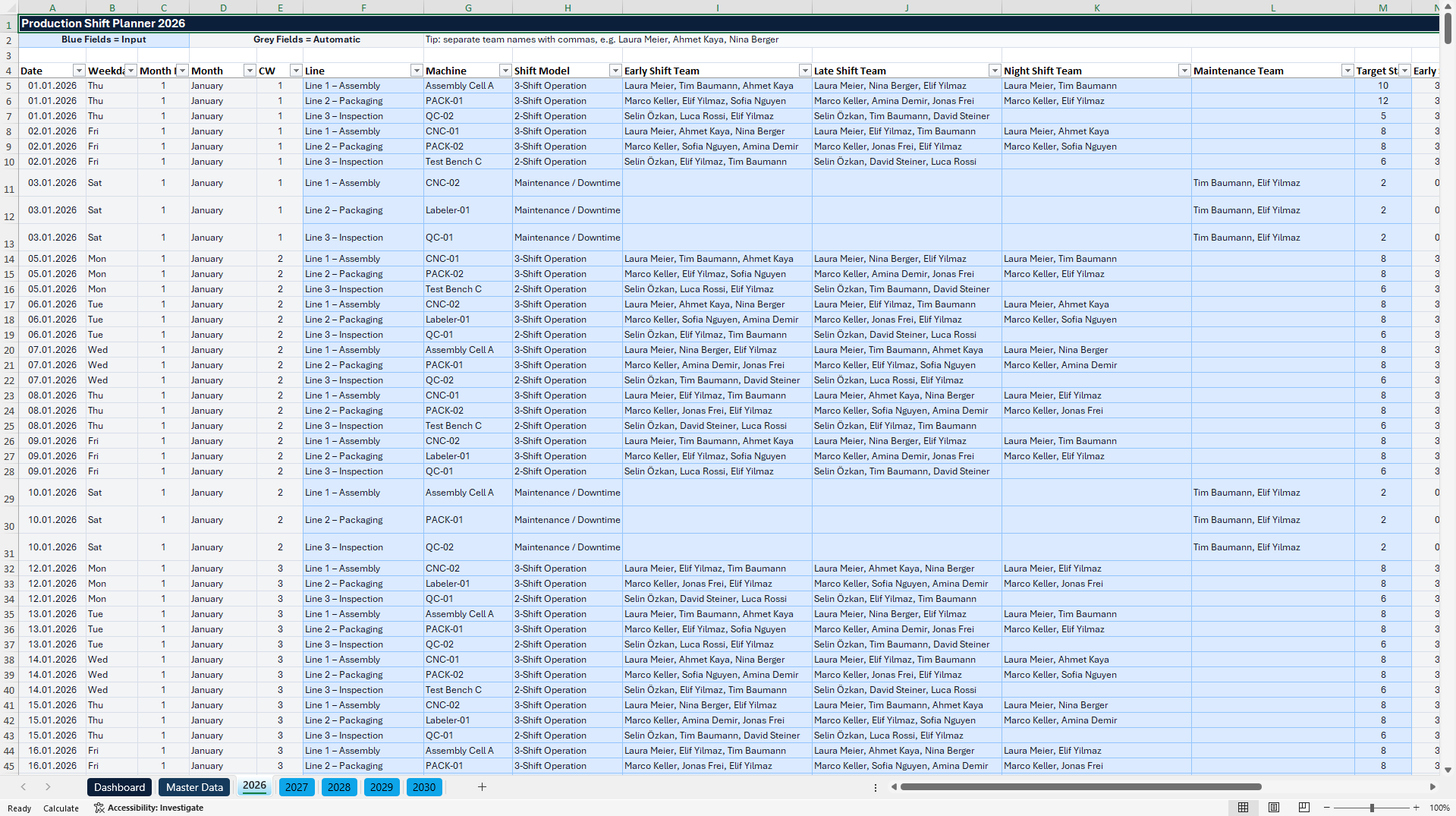1456x816 pixels.
Task: Select 'Line 3 – Inspection' cell in row 7
Action: (x=363, y=116)
